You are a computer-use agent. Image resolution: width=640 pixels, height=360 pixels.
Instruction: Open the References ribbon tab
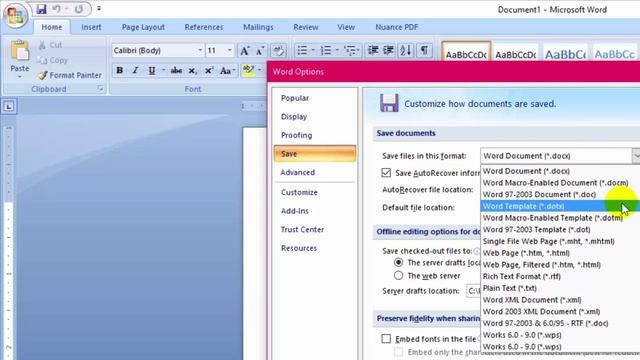204,27
